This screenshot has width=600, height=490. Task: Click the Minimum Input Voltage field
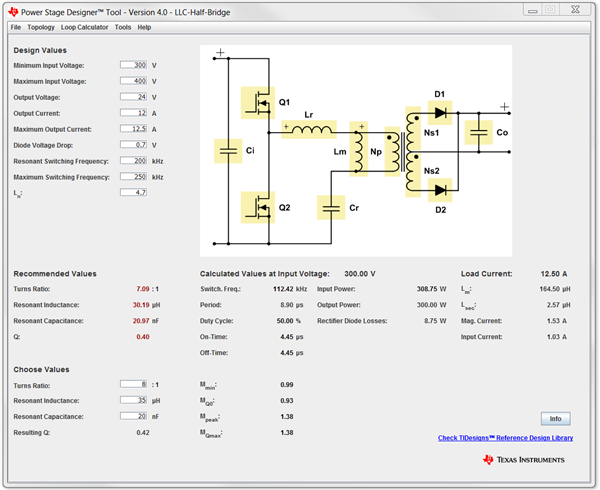[x=134, y=65]
